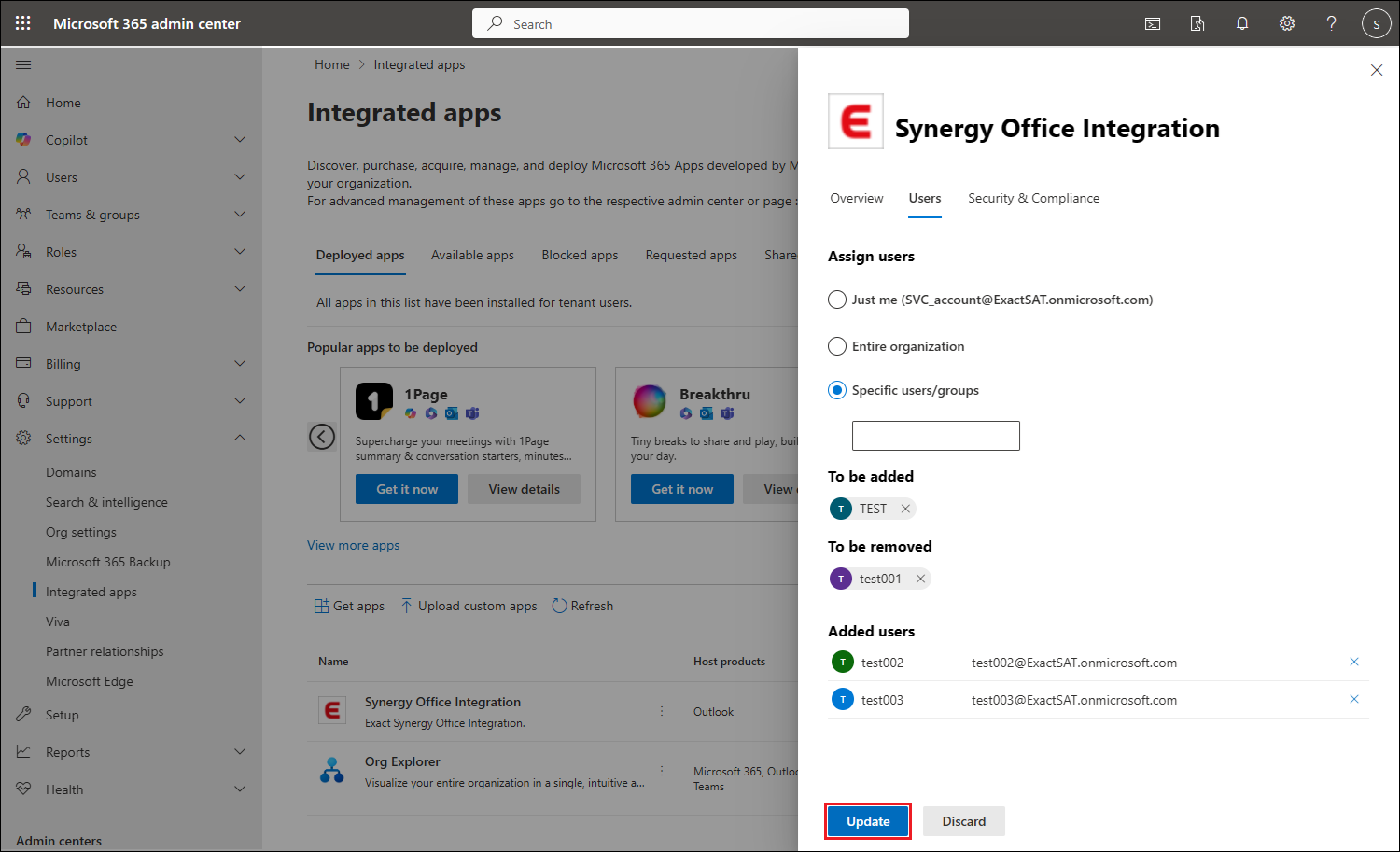Click the Update button
The height and width of the screenshot is (852, 1400).
coord(868,821)
